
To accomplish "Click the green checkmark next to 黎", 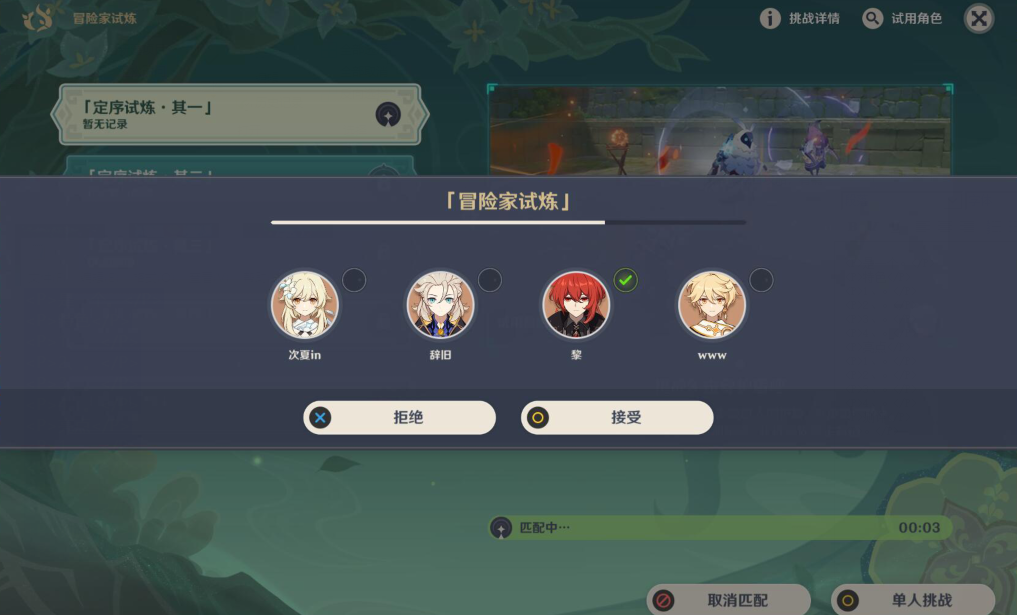I will 625,280.
